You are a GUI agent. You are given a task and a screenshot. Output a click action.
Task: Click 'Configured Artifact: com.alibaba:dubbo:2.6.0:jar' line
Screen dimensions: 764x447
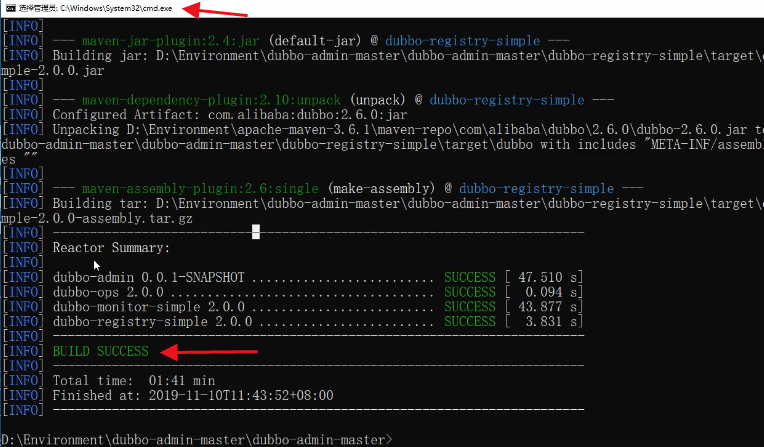click(230, 115)
